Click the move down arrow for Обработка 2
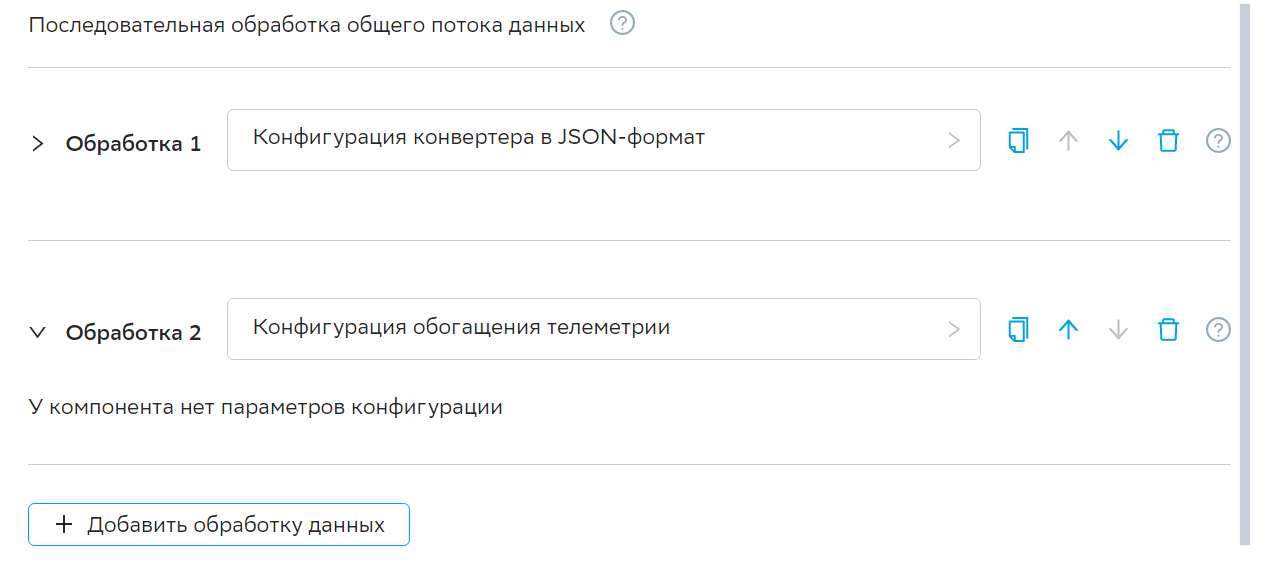The width and height of the screenshot is (1274, 566). pyautogui.click(x=1118, y=329)
